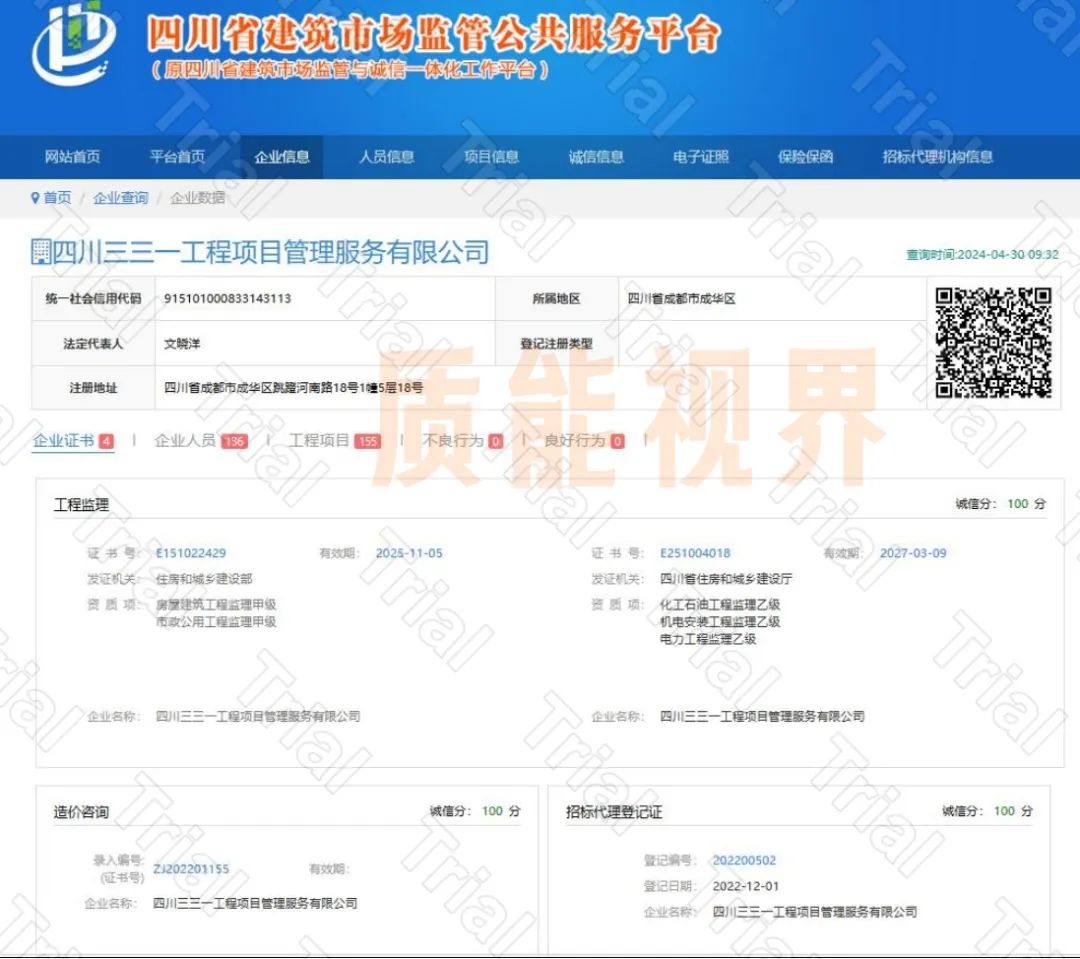The height and width of the screenshot is (959, 1080).
Task: Open 企业查询 breadcrumb link
Action: click(x=119, y=198)
